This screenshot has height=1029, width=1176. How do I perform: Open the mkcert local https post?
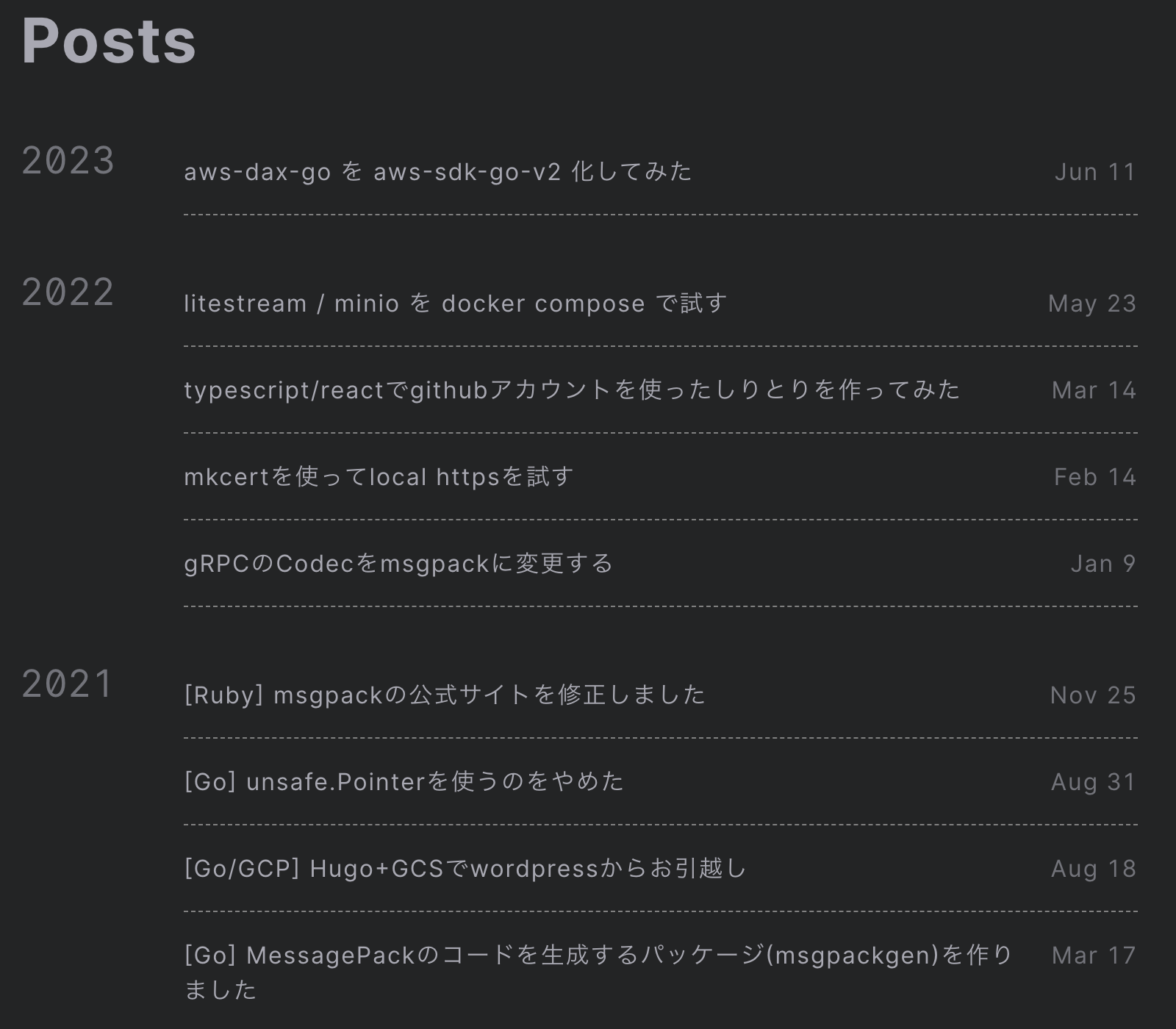tap(379, 477)
